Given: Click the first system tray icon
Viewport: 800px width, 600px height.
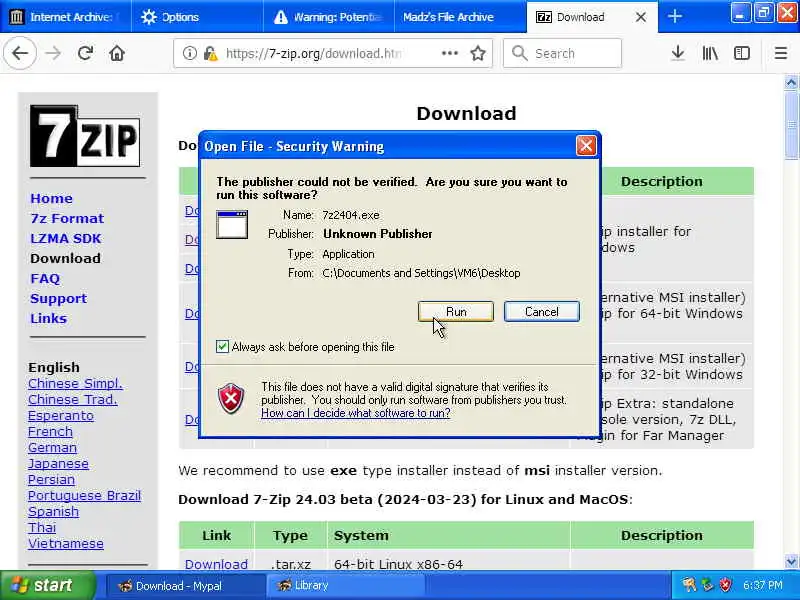Looking at the screenshot, I should click(689, 585).
